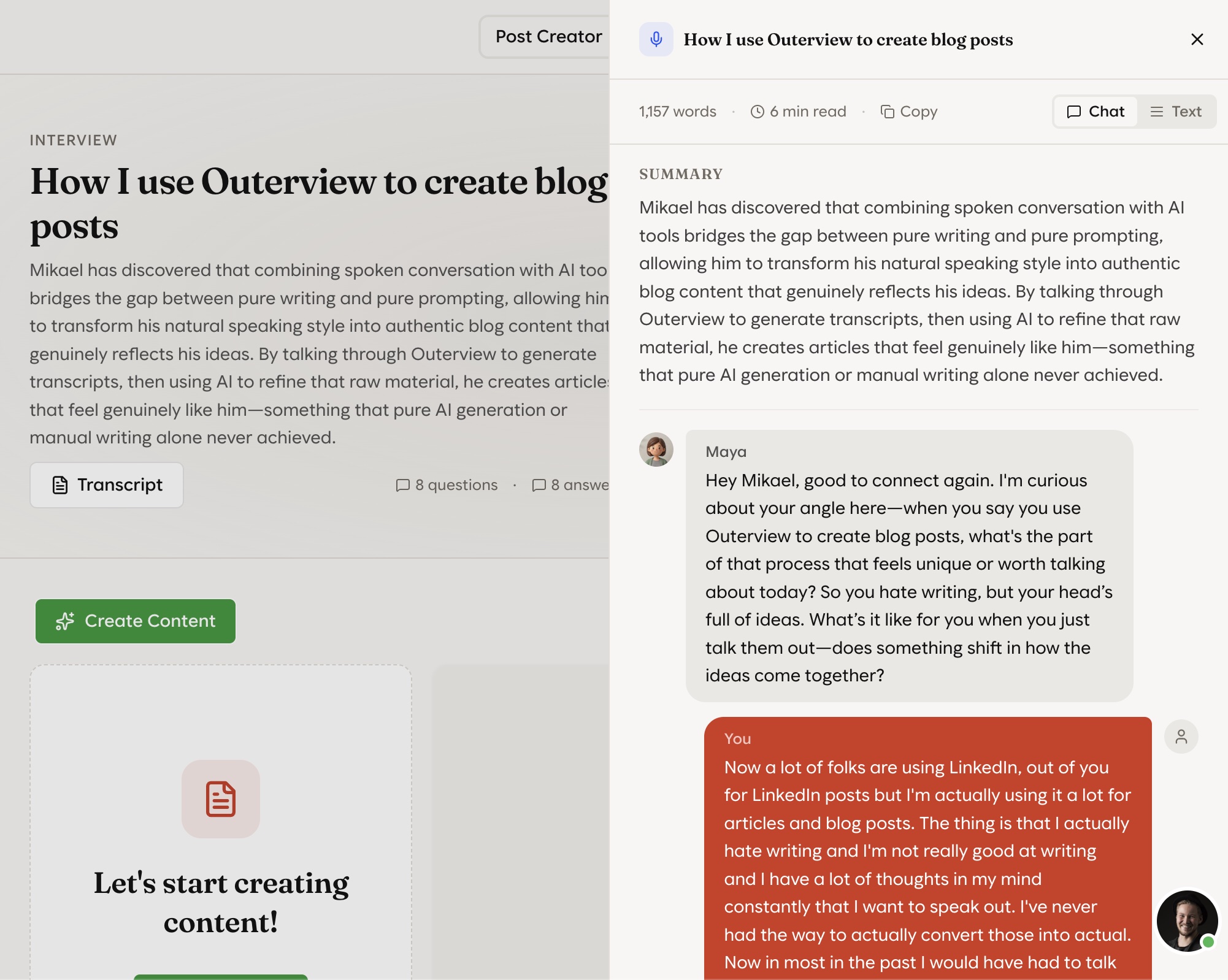Click the document icon in empty content card
Viewport: 1228px width, 980px height.
[x=221, y=799]
